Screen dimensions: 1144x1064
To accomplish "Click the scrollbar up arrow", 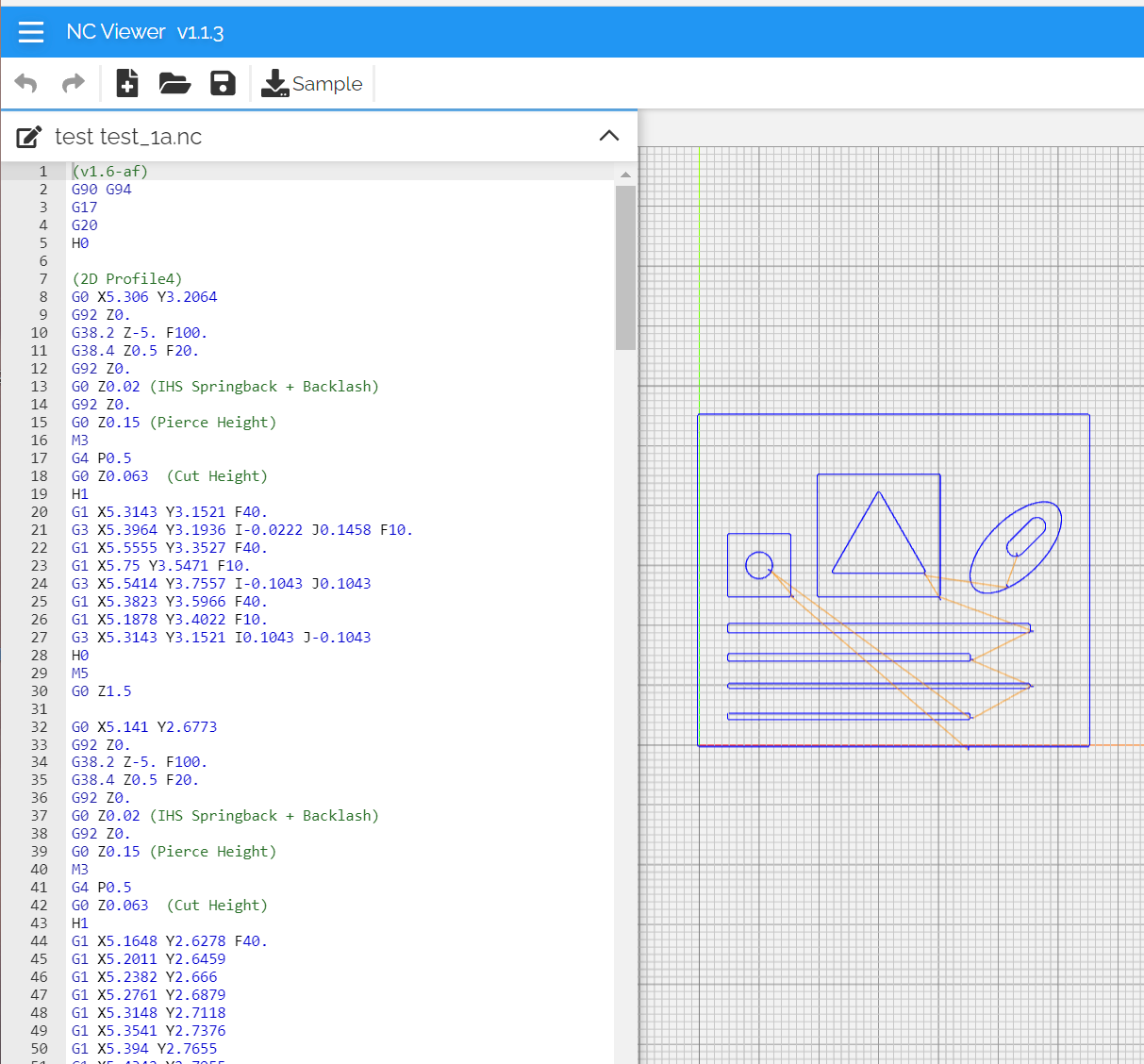I will (x=625, y=175).
